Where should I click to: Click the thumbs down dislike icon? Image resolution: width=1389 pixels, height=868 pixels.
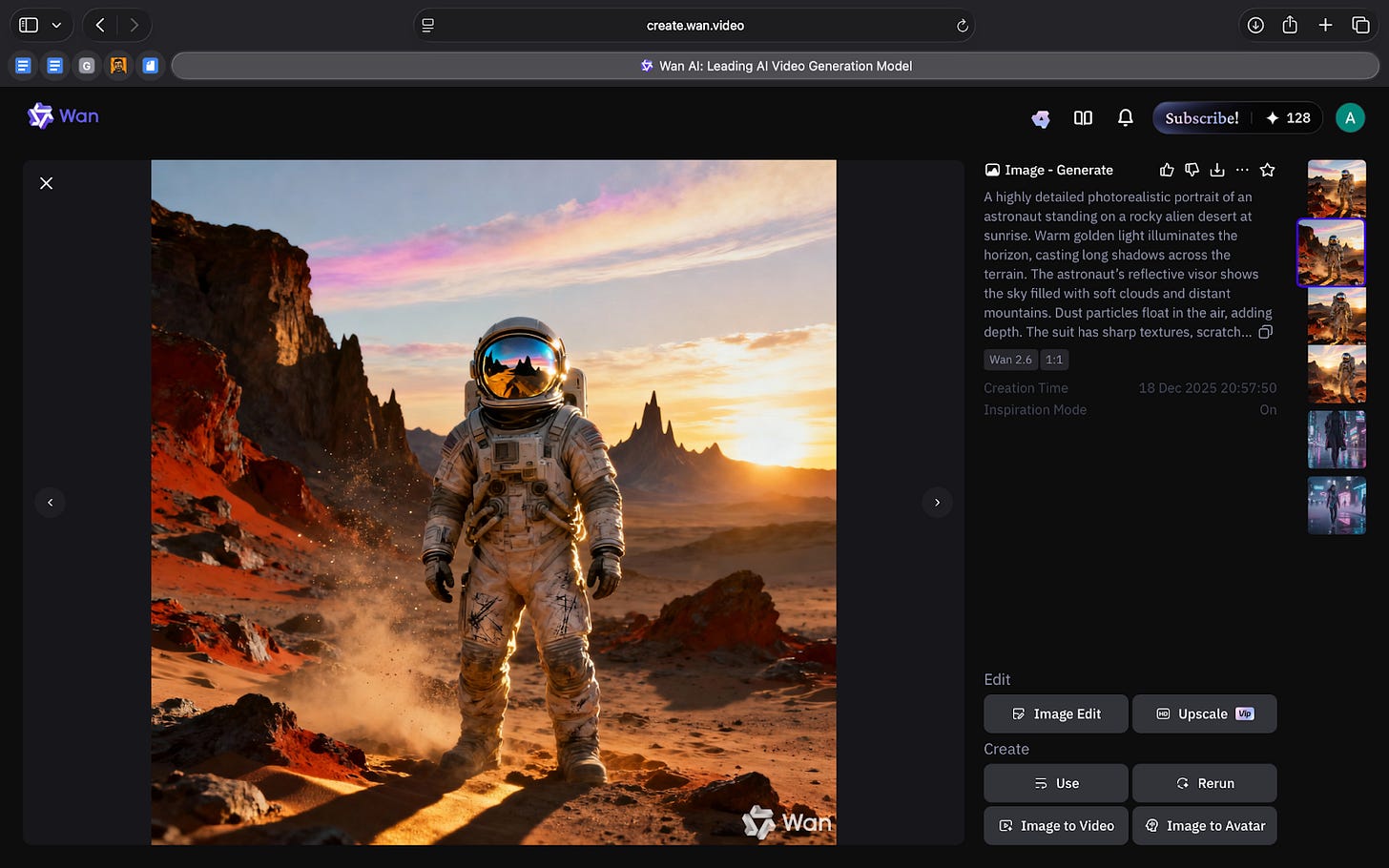pyautogui.click(x=1192, y=170)
